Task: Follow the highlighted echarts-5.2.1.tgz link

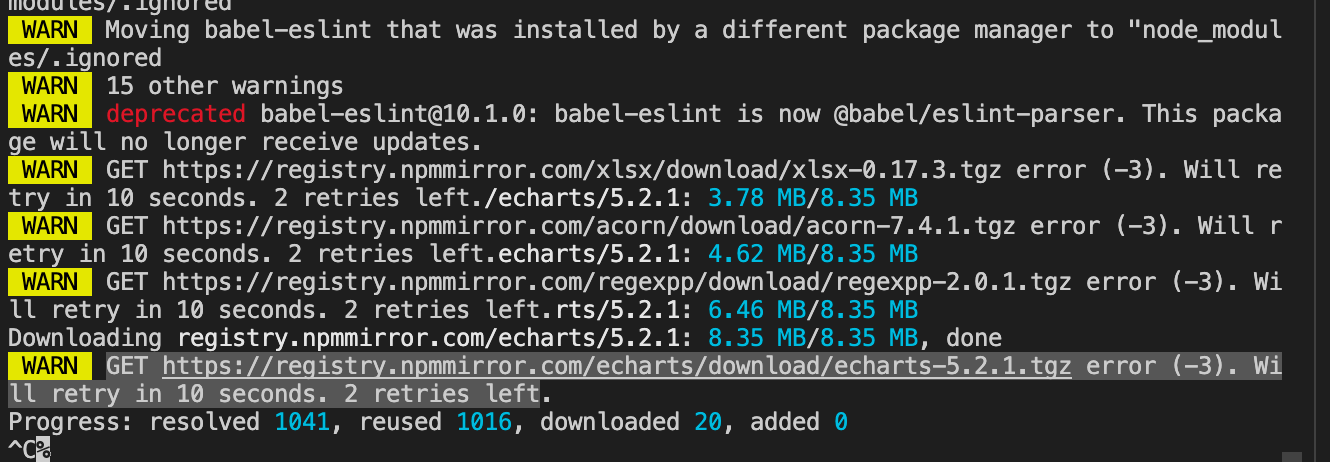Action: pyautogui.click(x=617, y=367)
